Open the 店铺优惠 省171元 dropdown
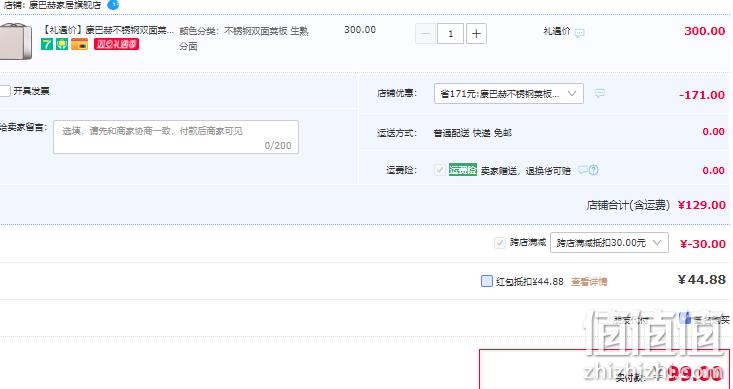 point(509,94)
